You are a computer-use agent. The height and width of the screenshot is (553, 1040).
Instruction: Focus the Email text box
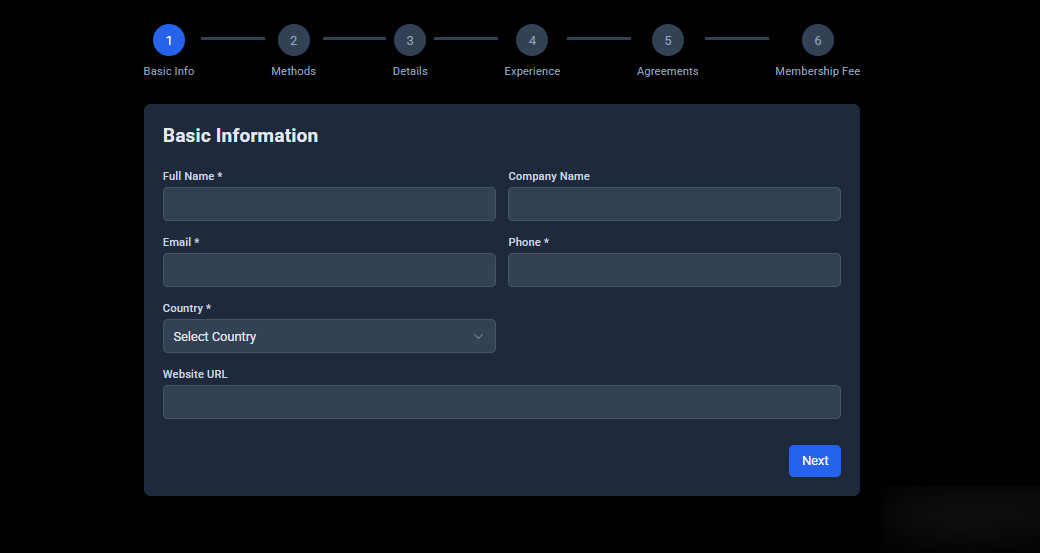pyautogui.click(x=329, y=270)
